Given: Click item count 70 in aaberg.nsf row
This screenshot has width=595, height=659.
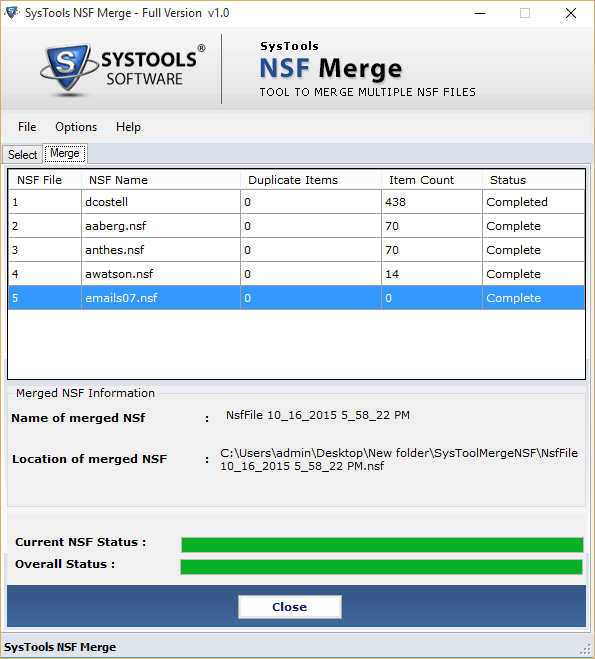Looking at the screenshot, I should tap(432, 226).
